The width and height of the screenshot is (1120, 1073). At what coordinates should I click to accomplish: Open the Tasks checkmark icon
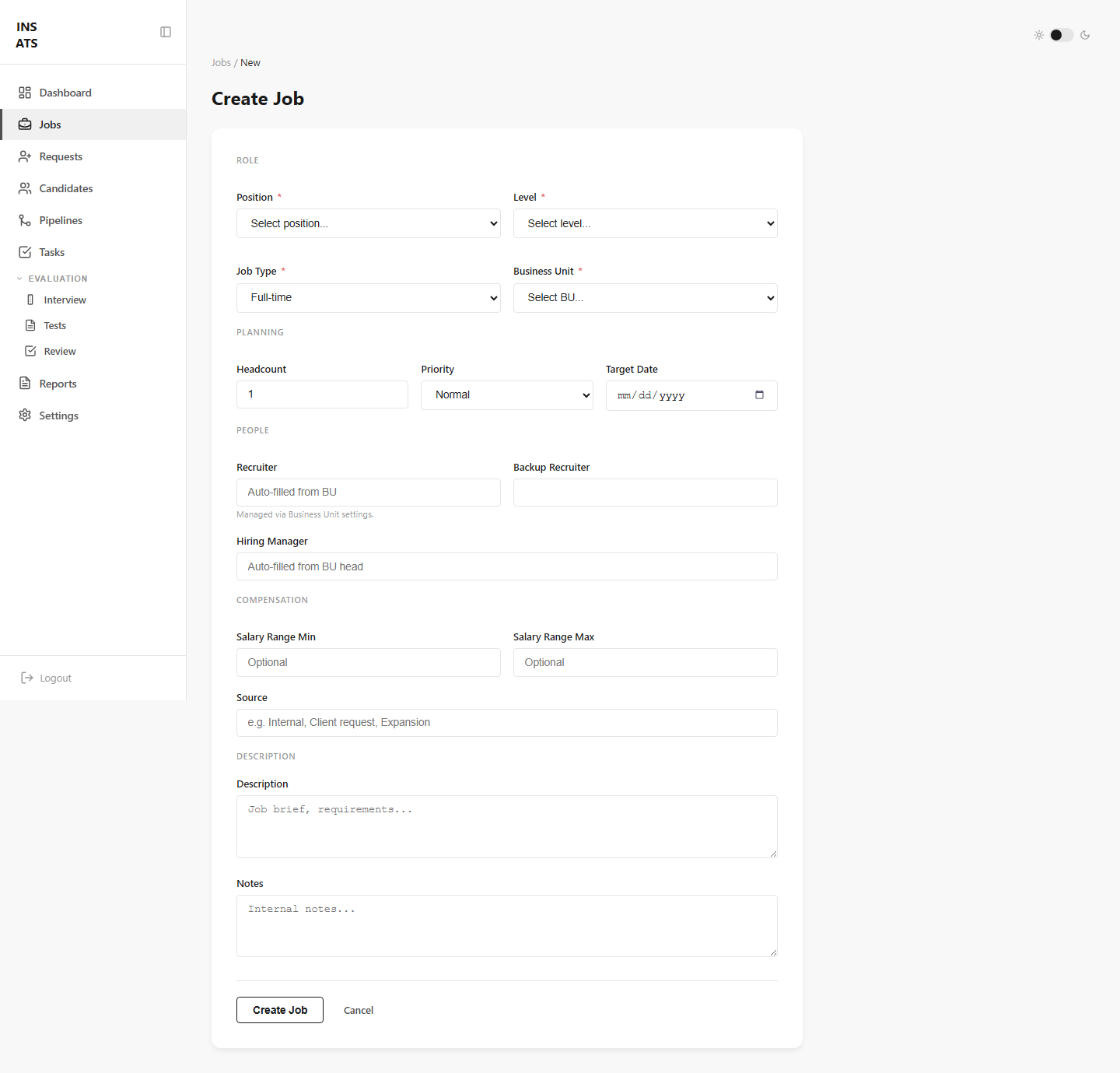click(25, 252)
